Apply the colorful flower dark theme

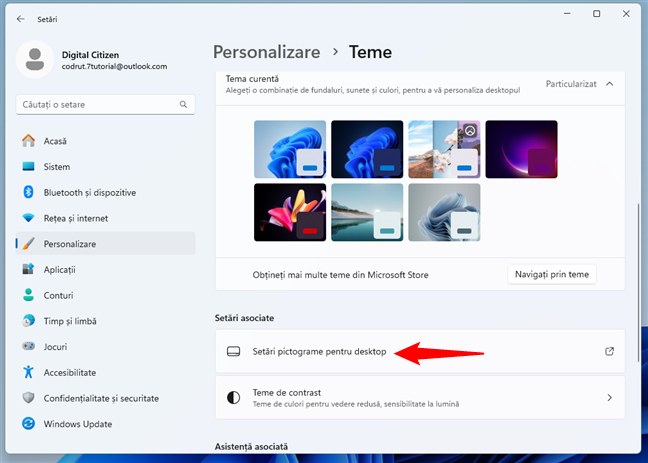point(290,212)
